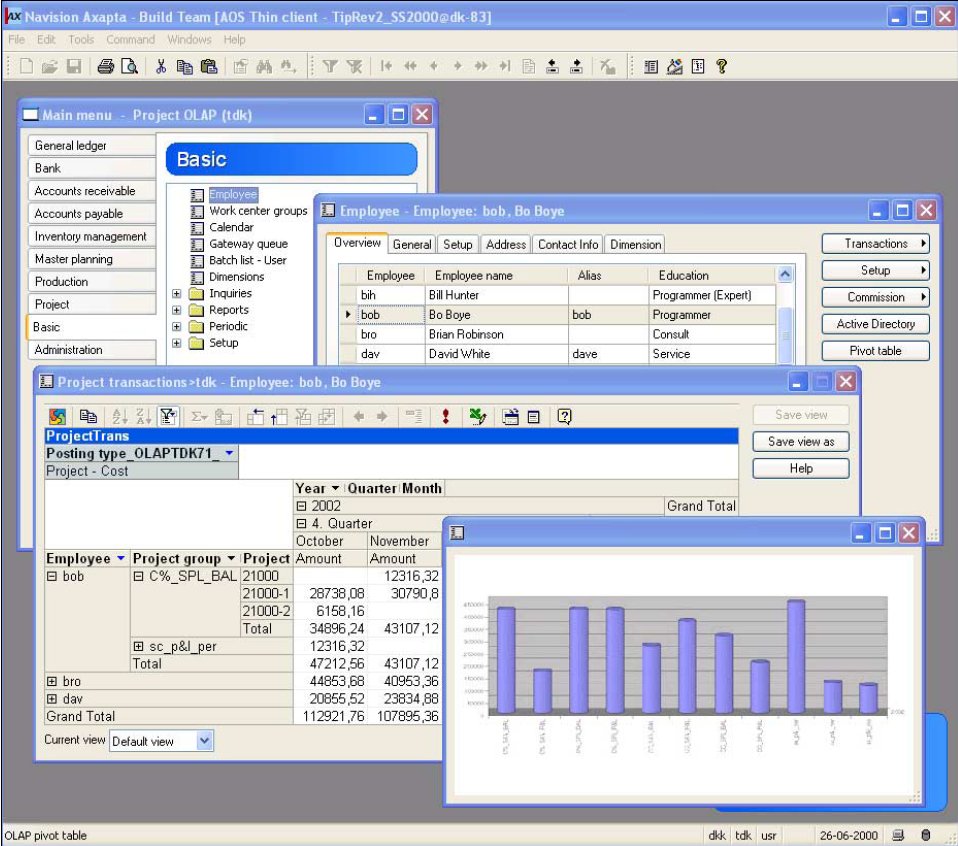Click the binoculars Find icon

click(264, 66)
